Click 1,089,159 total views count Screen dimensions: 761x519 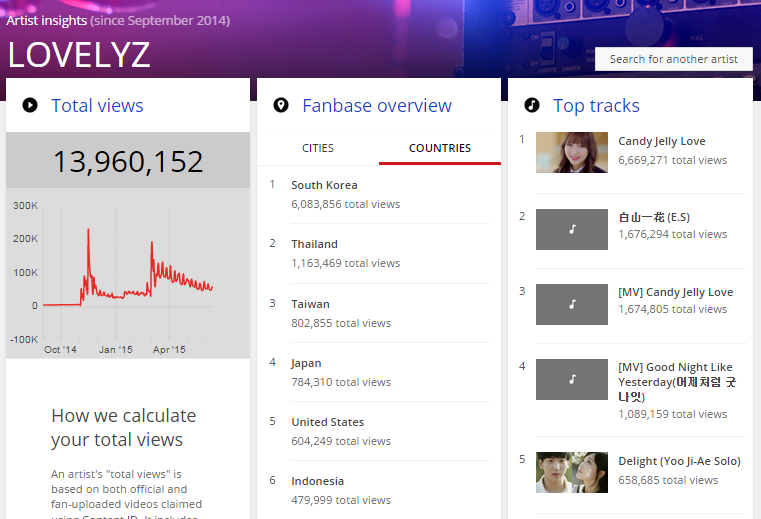tap(673, 414)
